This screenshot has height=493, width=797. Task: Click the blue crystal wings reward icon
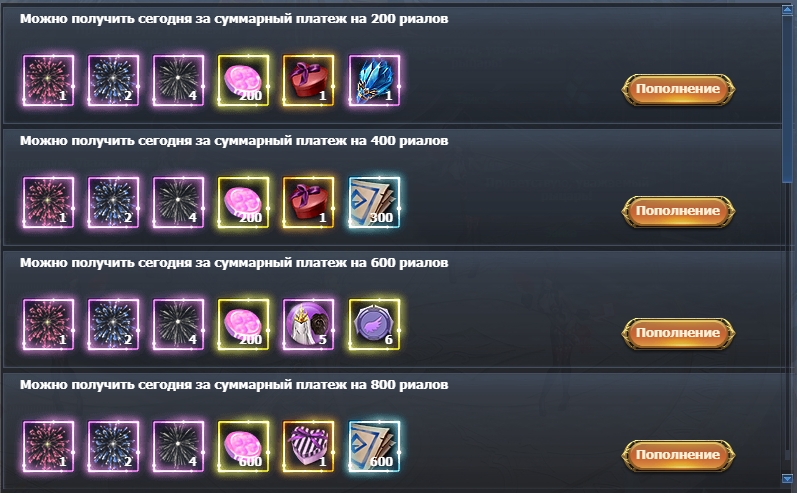[x=374, y=80]
